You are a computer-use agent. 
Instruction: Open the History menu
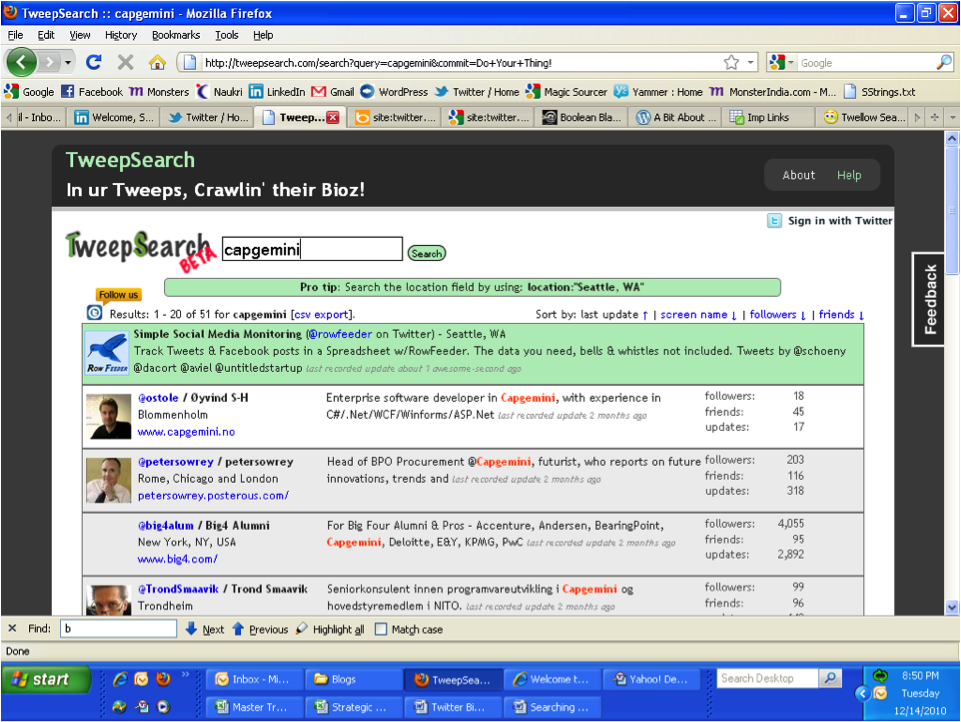pyautogui.click(x=121, y=35)
